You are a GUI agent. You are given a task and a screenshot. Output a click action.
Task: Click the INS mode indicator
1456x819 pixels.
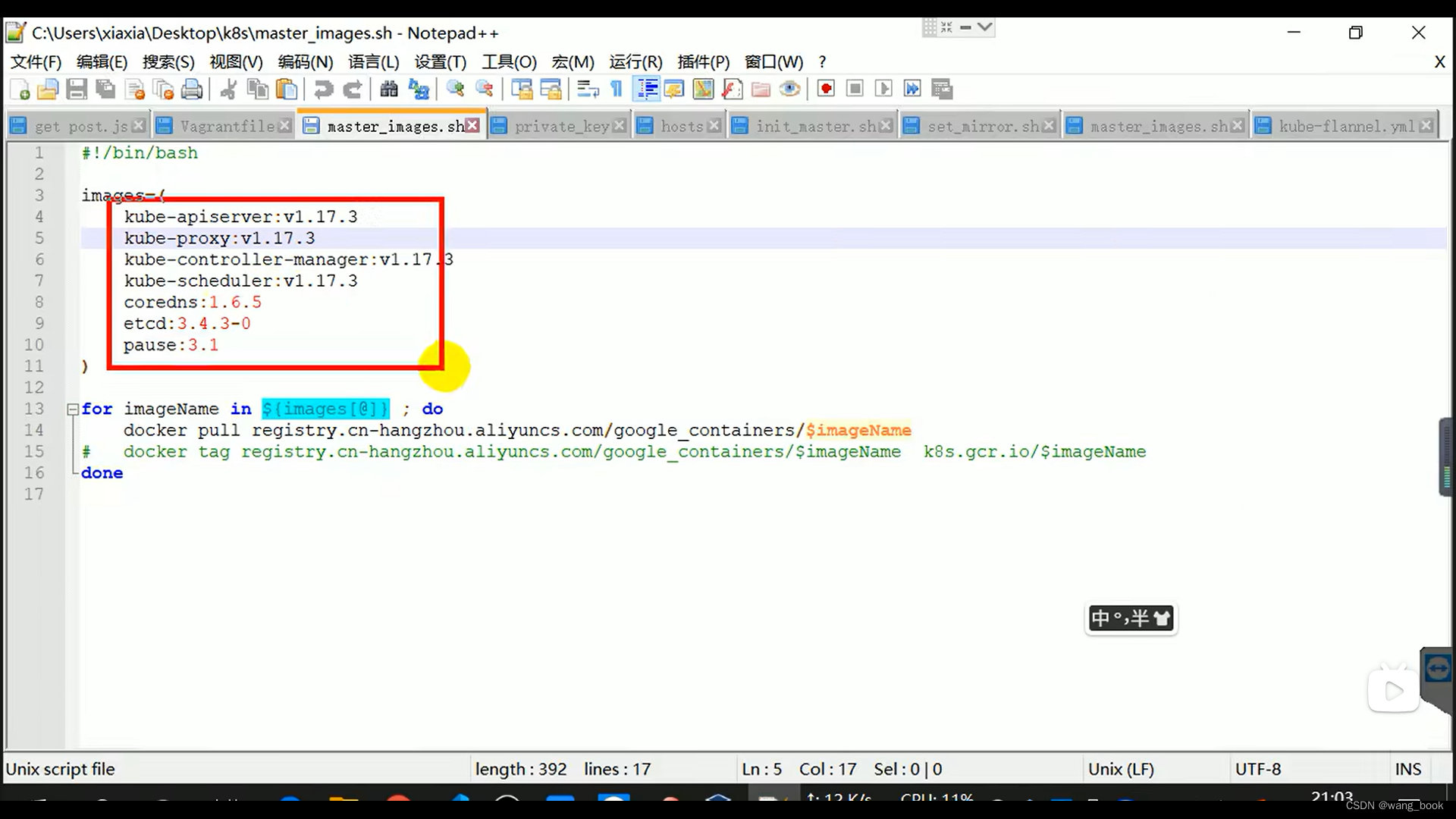1408,769
